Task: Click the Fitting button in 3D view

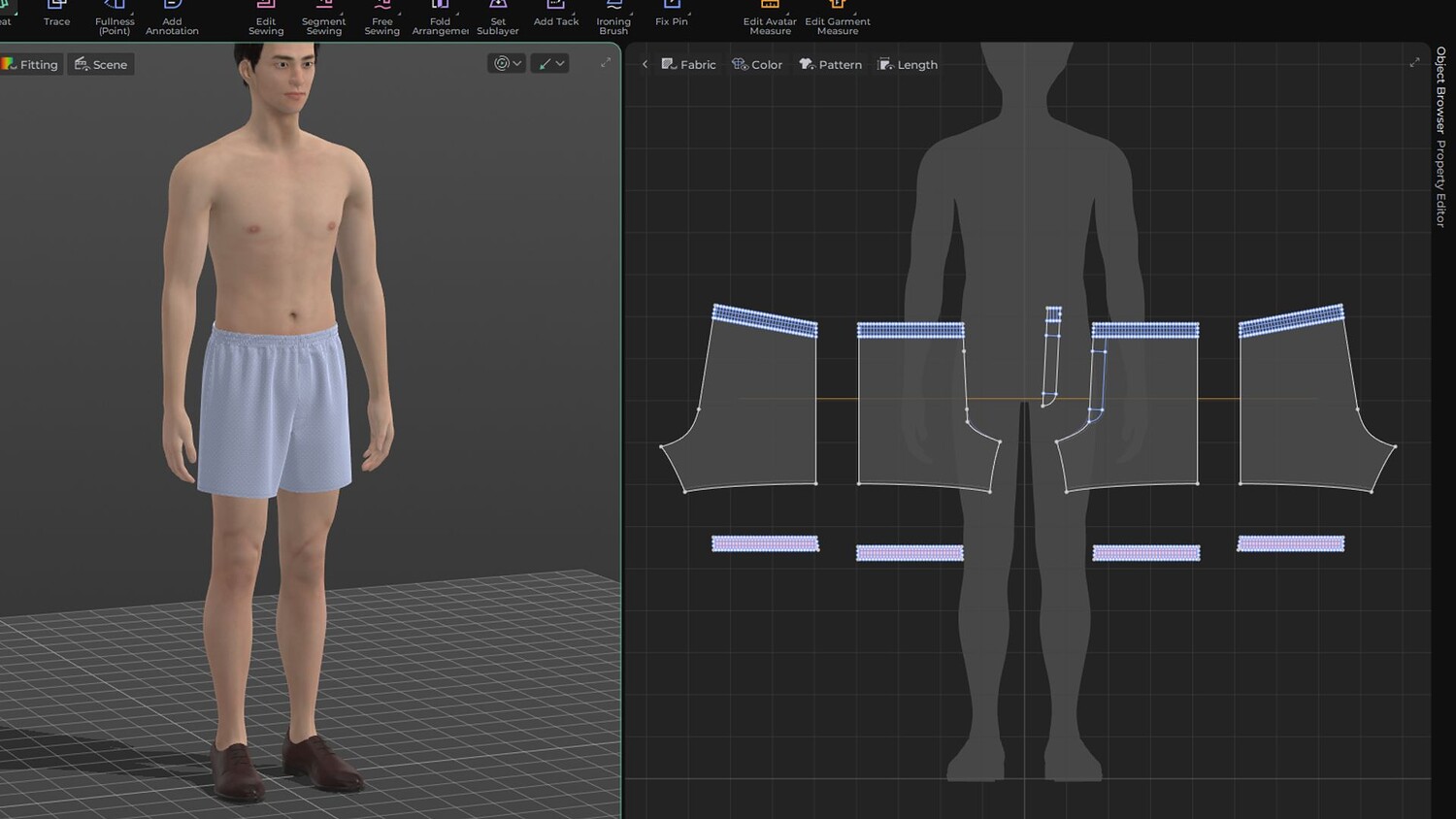Action: [31, 64]
